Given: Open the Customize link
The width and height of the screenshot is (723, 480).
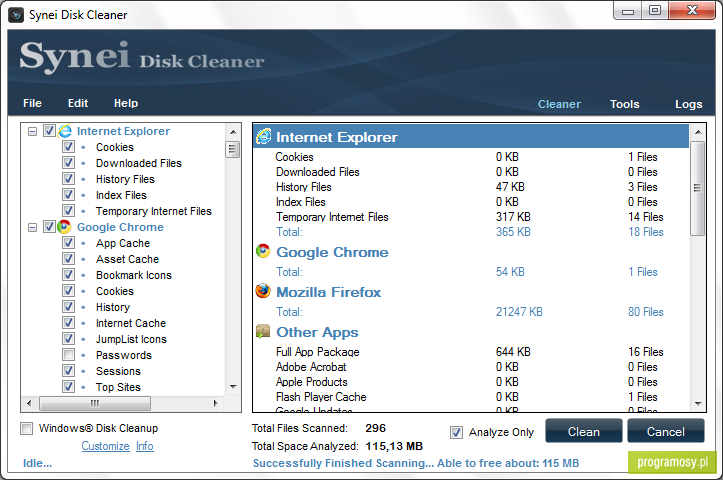Looking at the screenshot, I should click(x=106, y=446).
